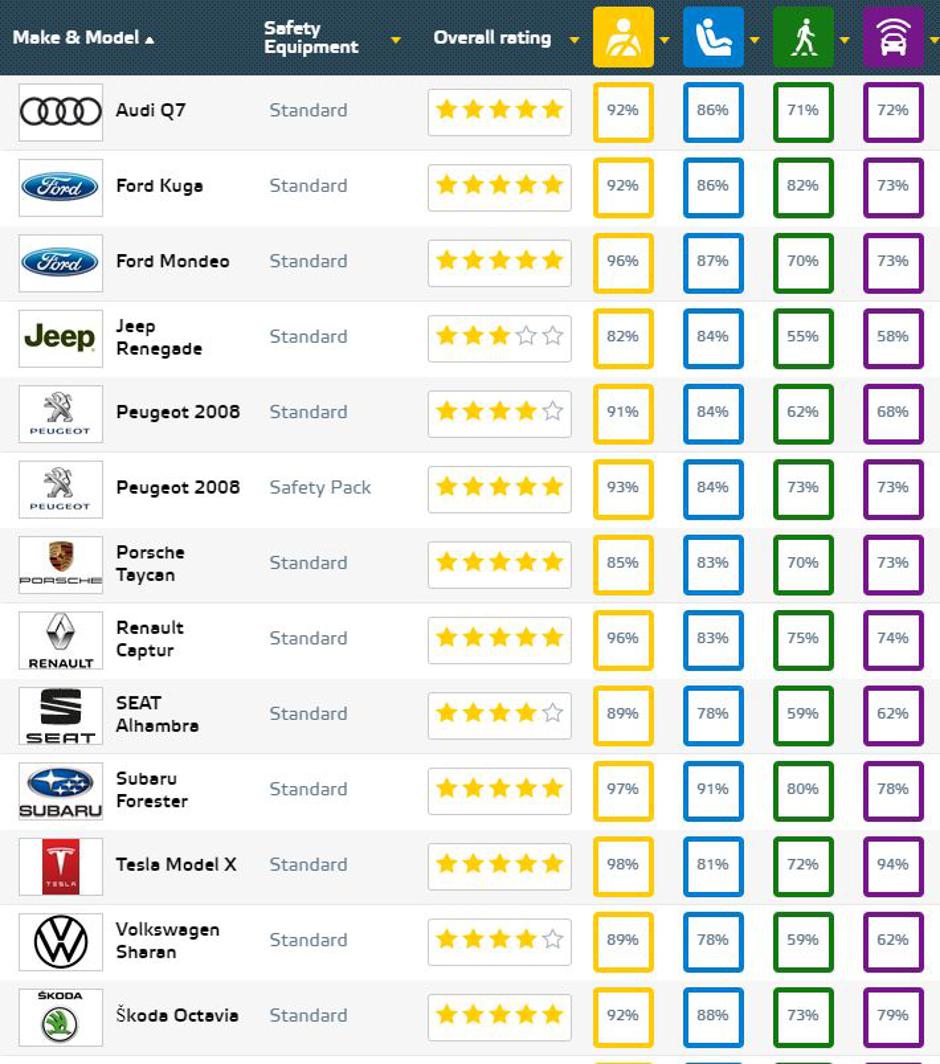Open the Overall rating dropdown arrow
Screen dimensions: 940x1064
pos(574,40)
